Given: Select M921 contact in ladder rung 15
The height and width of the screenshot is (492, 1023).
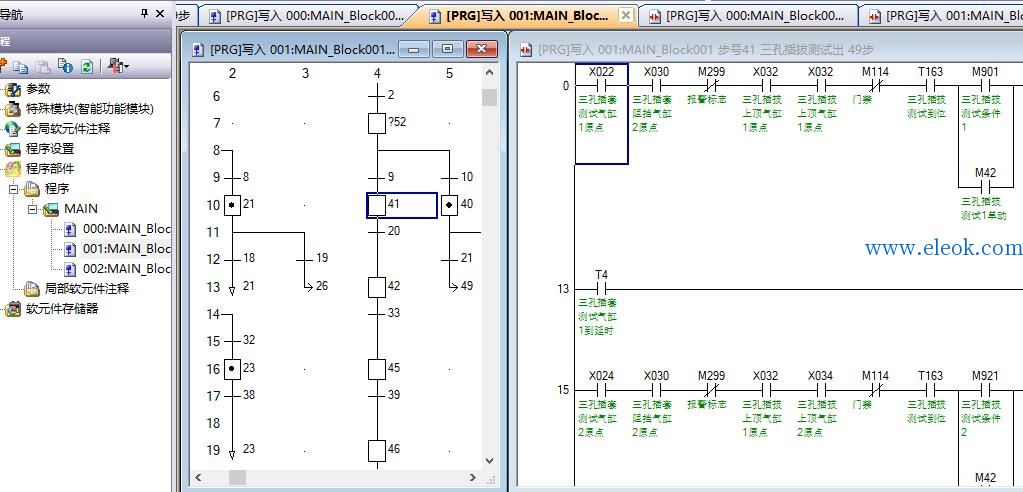Looking at the screenshot, I should click(x=985, y=390).
